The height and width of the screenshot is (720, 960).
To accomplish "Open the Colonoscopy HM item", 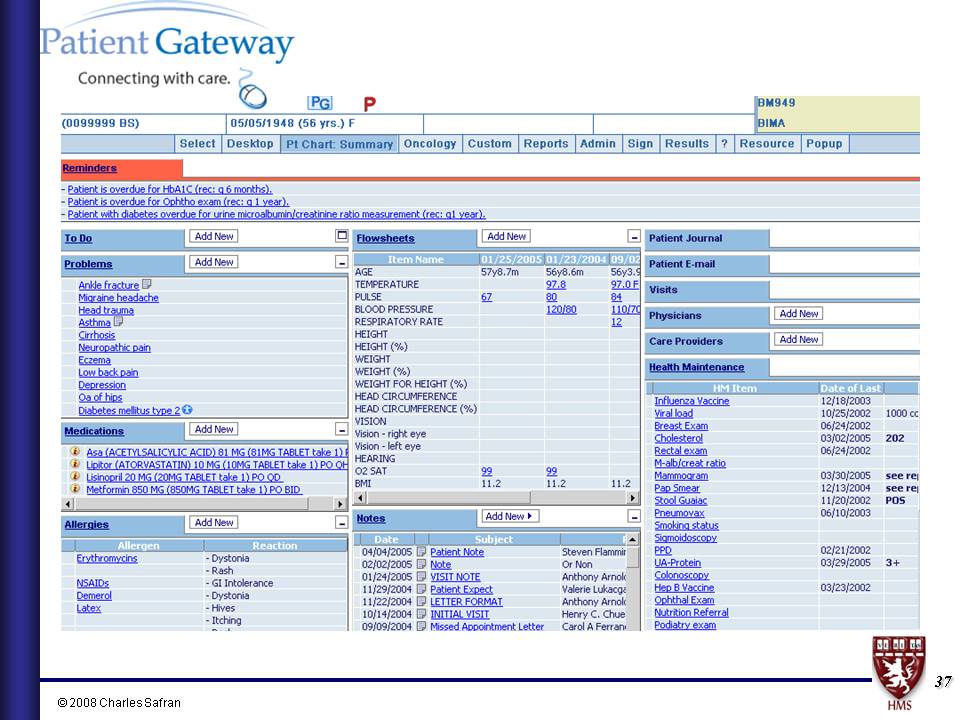I will 681,575.
